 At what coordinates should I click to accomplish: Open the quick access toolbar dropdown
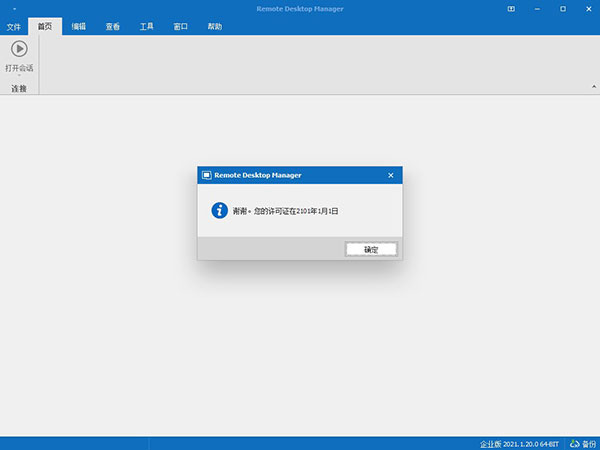15,8
